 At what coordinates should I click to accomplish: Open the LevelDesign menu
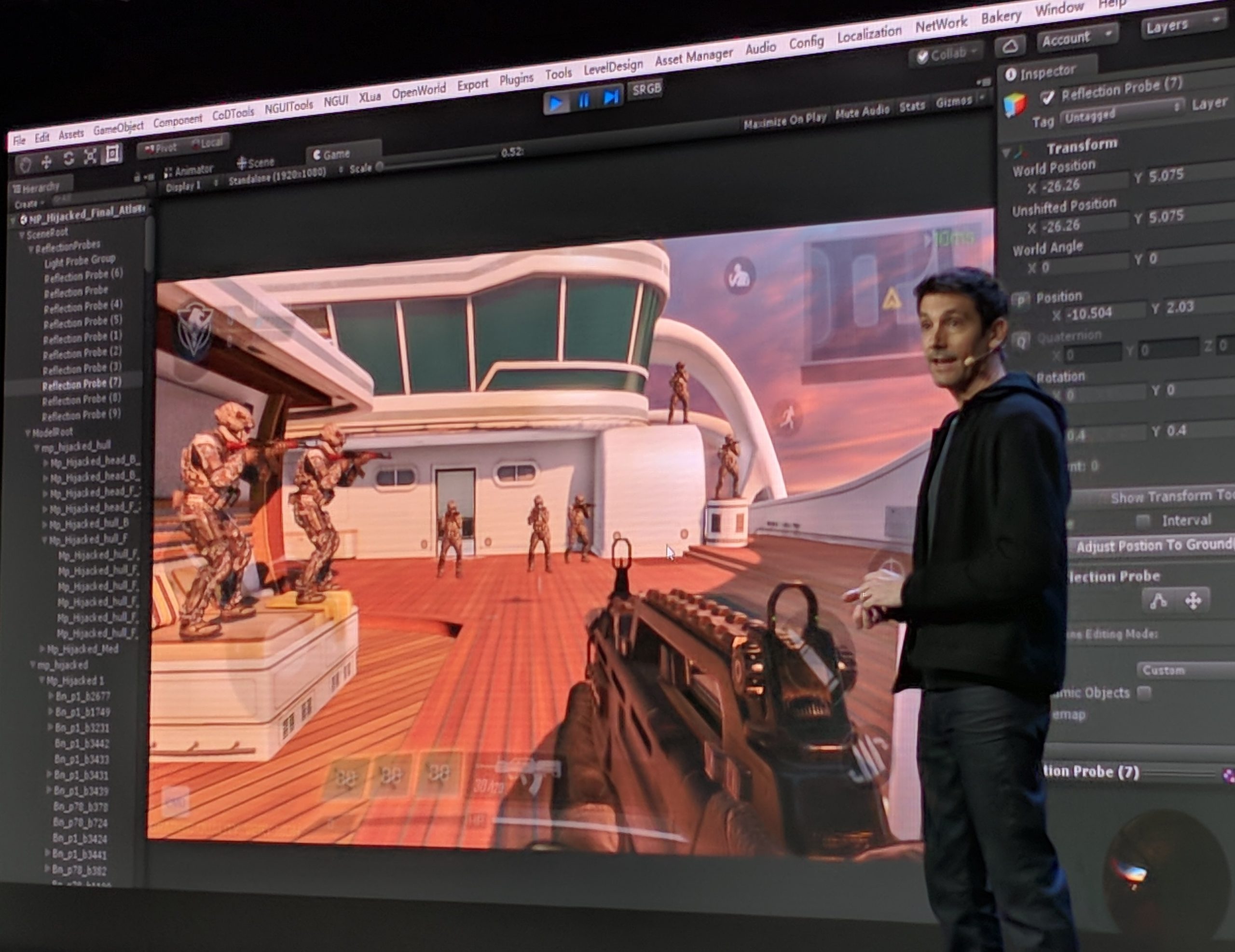click(613, 68)
